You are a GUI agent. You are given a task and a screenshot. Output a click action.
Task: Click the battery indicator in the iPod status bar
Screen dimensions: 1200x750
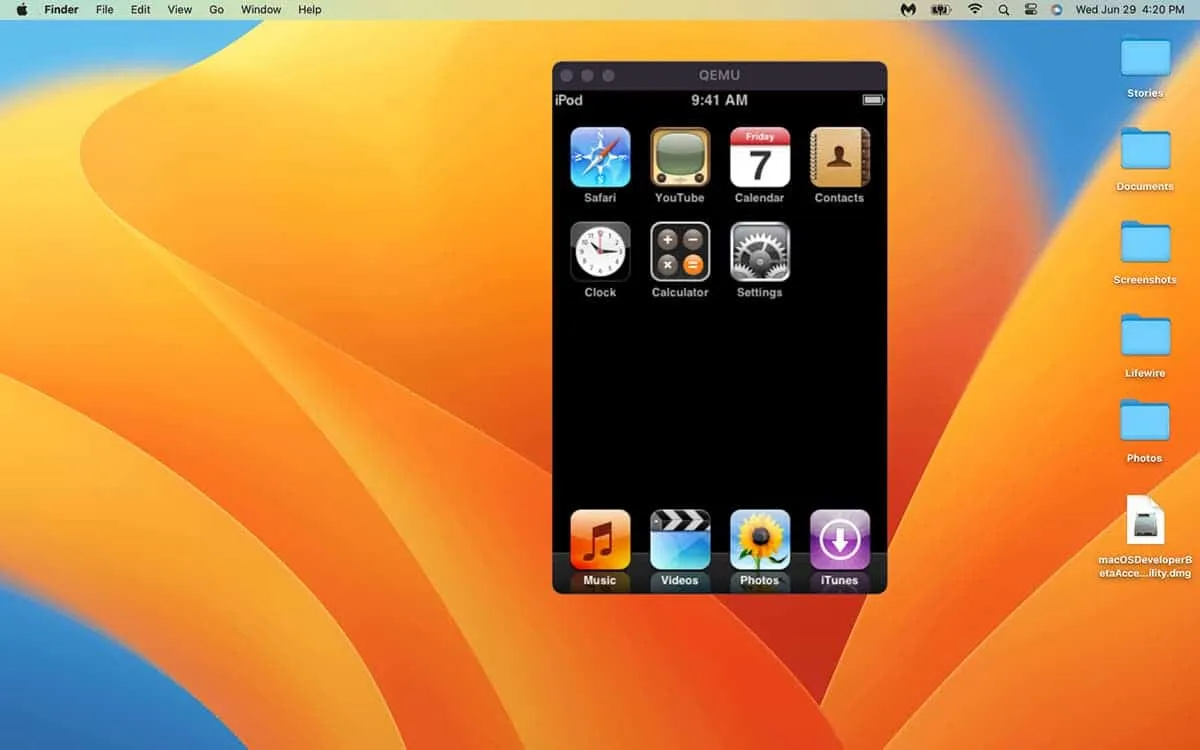870,100
